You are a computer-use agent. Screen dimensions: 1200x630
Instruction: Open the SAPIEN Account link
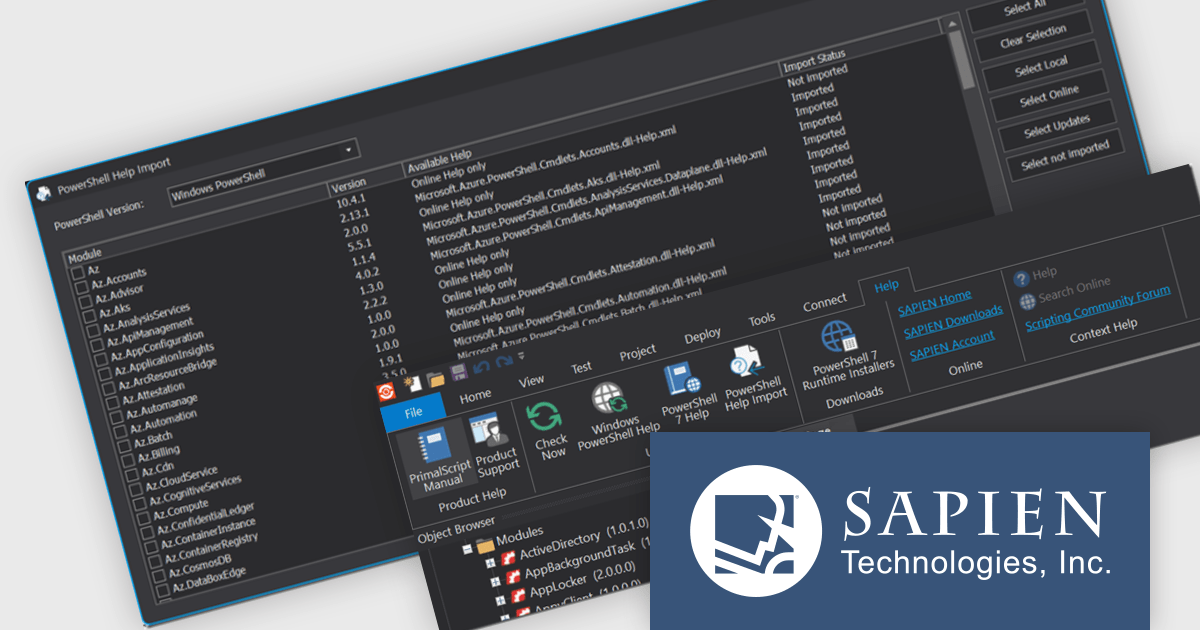tap(952, 344)
